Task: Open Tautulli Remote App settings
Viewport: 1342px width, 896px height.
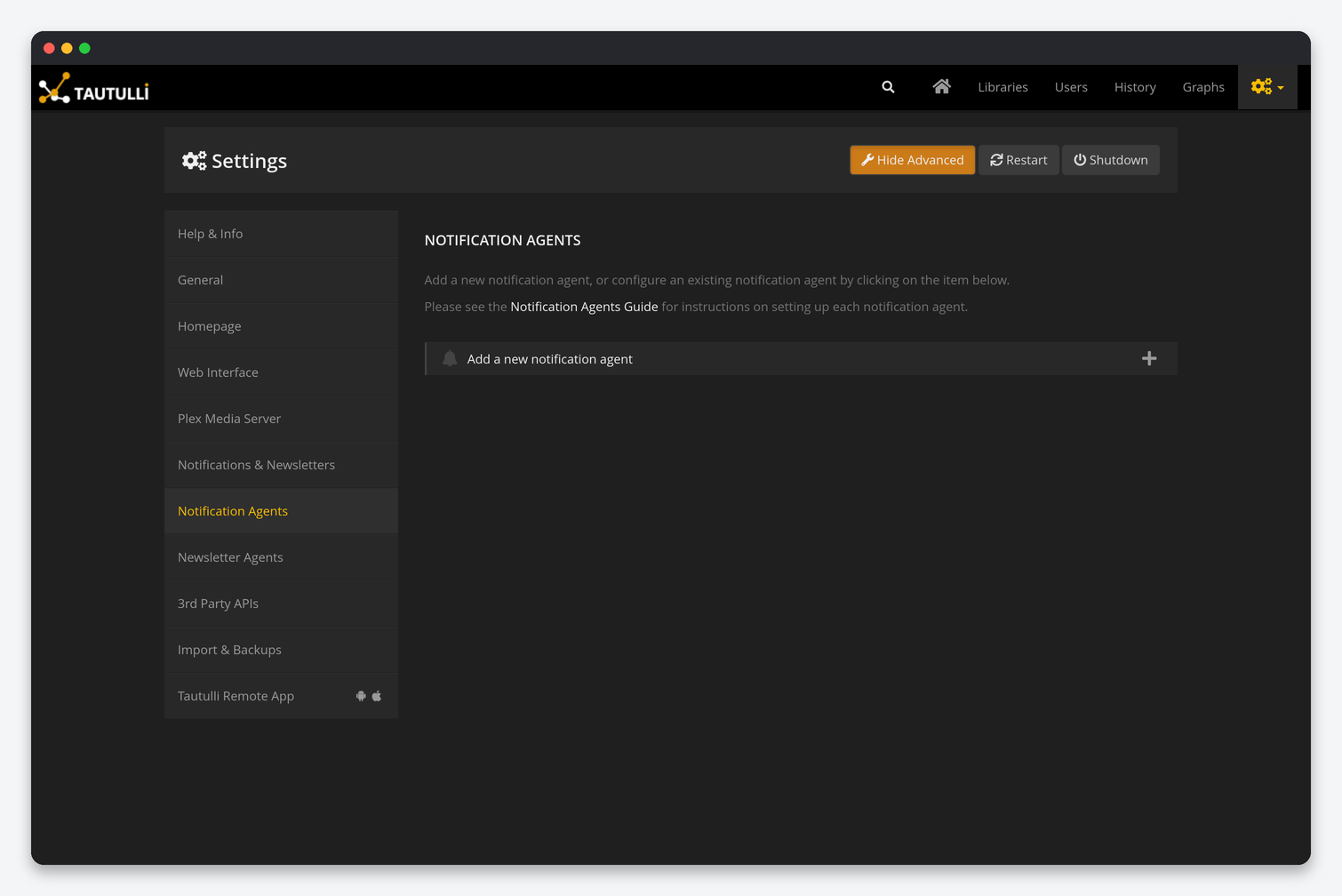Action: click(x=281, y=696)
